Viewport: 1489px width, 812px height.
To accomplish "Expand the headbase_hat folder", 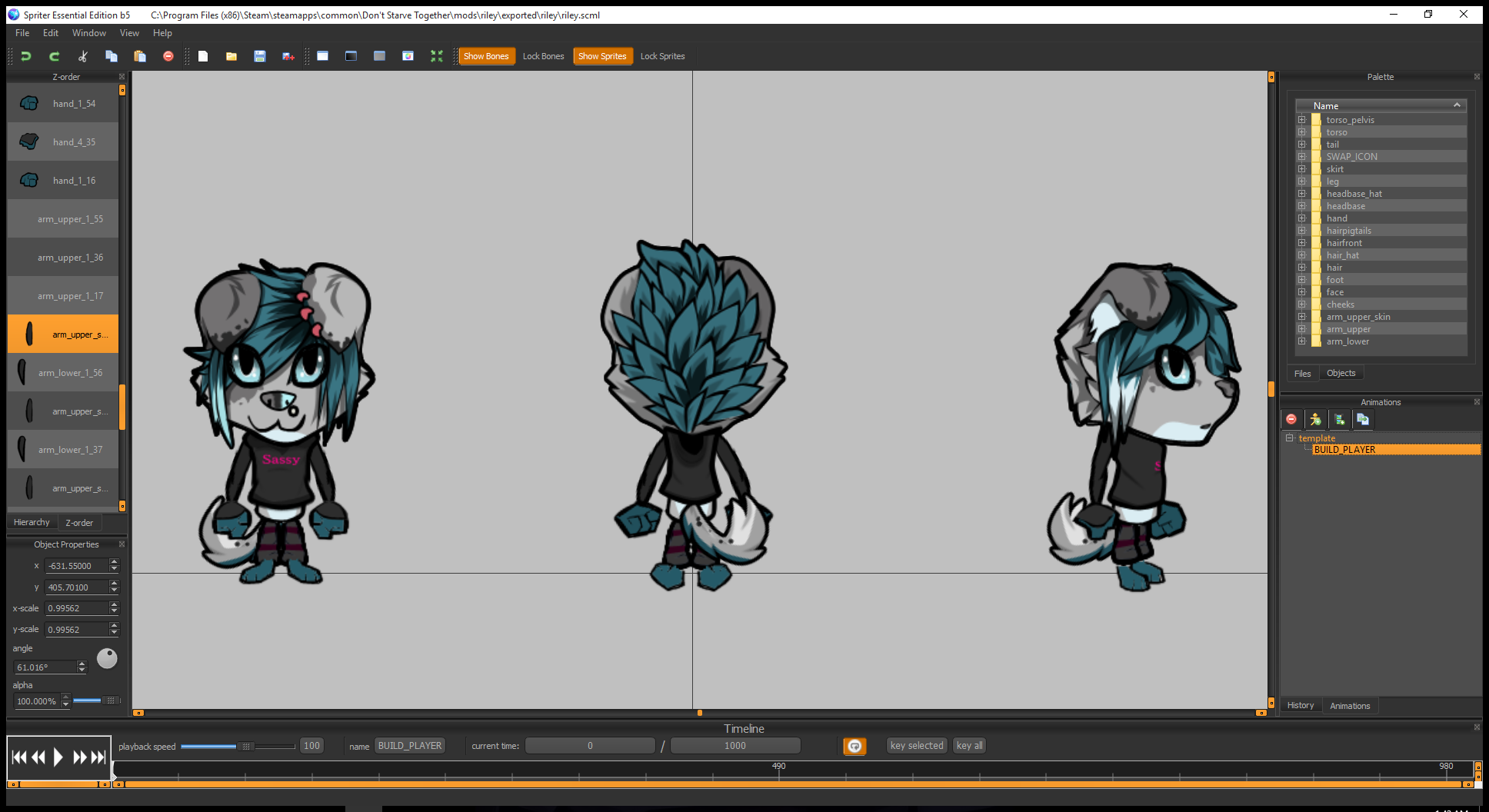I will [1302, 194].
